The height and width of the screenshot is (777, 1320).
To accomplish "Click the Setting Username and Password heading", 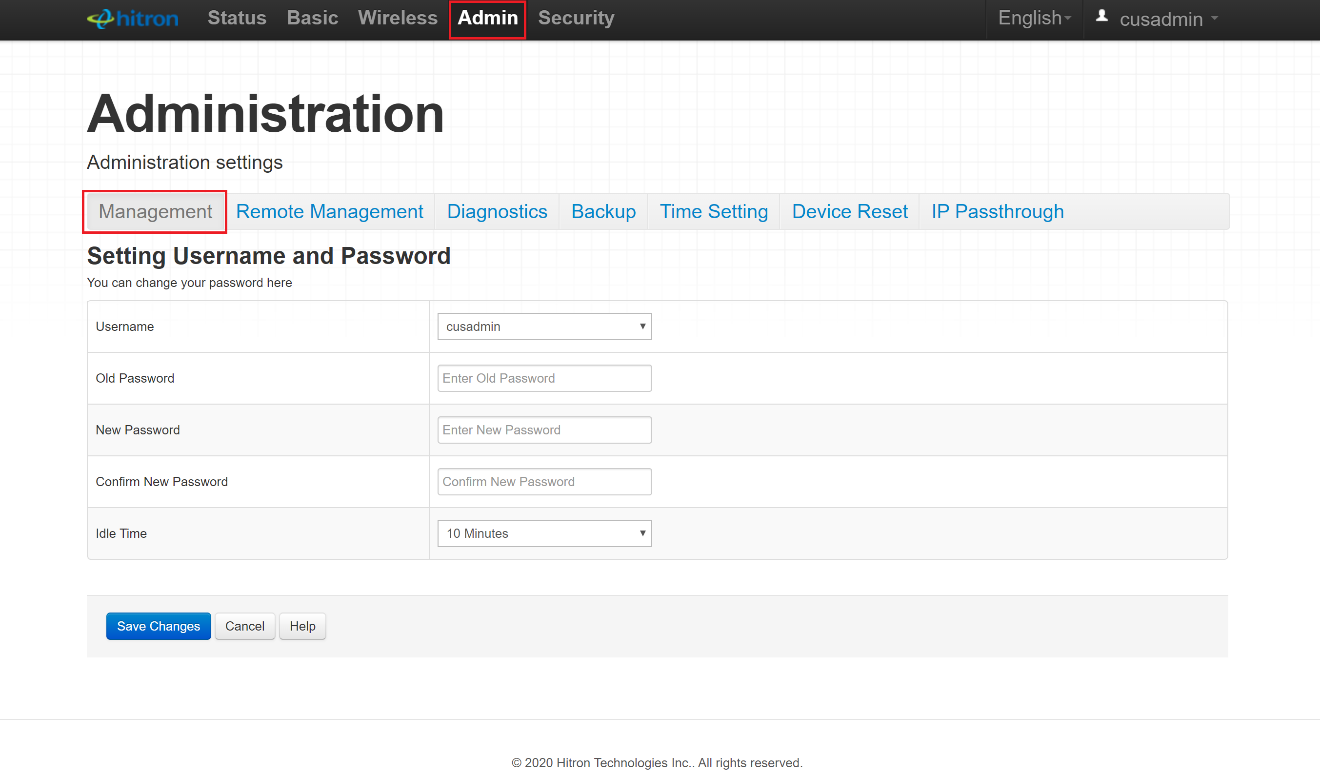I will [x=269, y=256].
